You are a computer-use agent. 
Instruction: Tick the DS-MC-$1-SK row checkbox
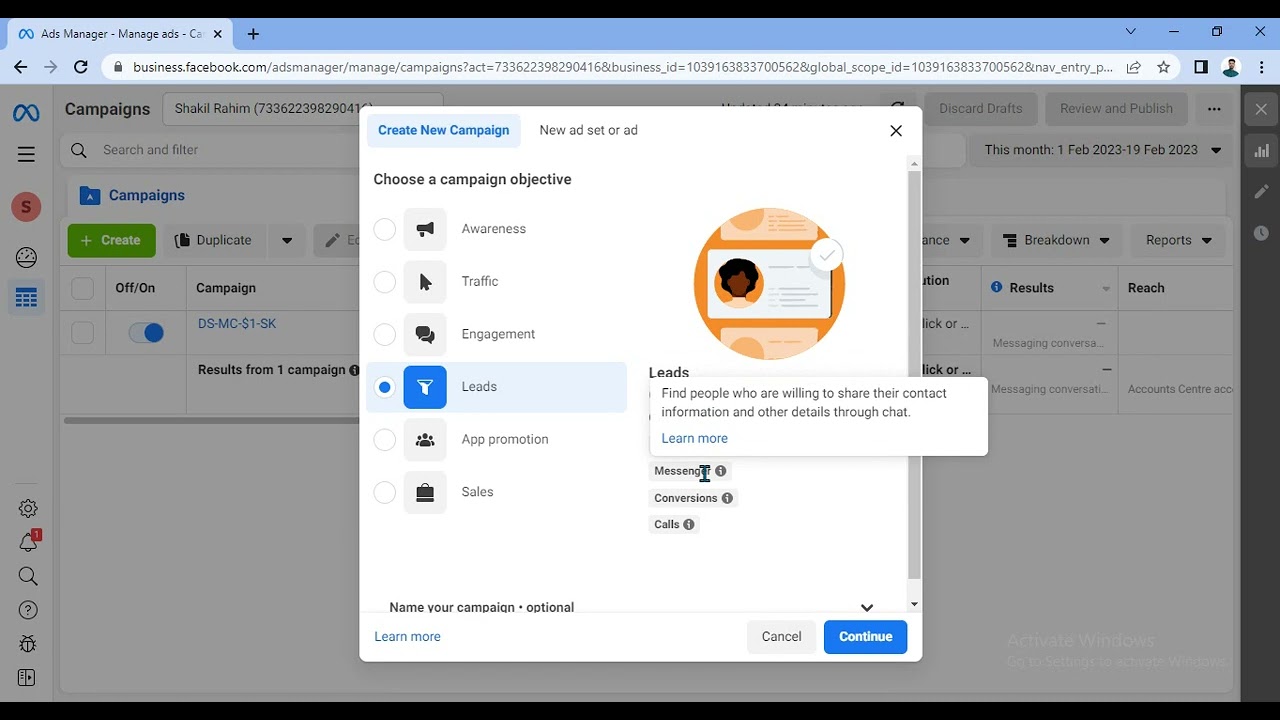tap(82, 333)
